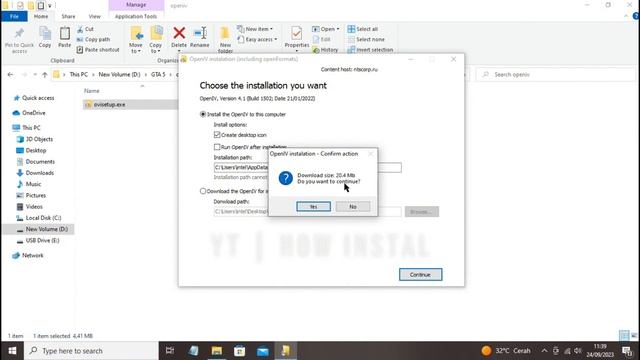
Task: Click Invert selection in ribbon
Action: click(370, 49)
